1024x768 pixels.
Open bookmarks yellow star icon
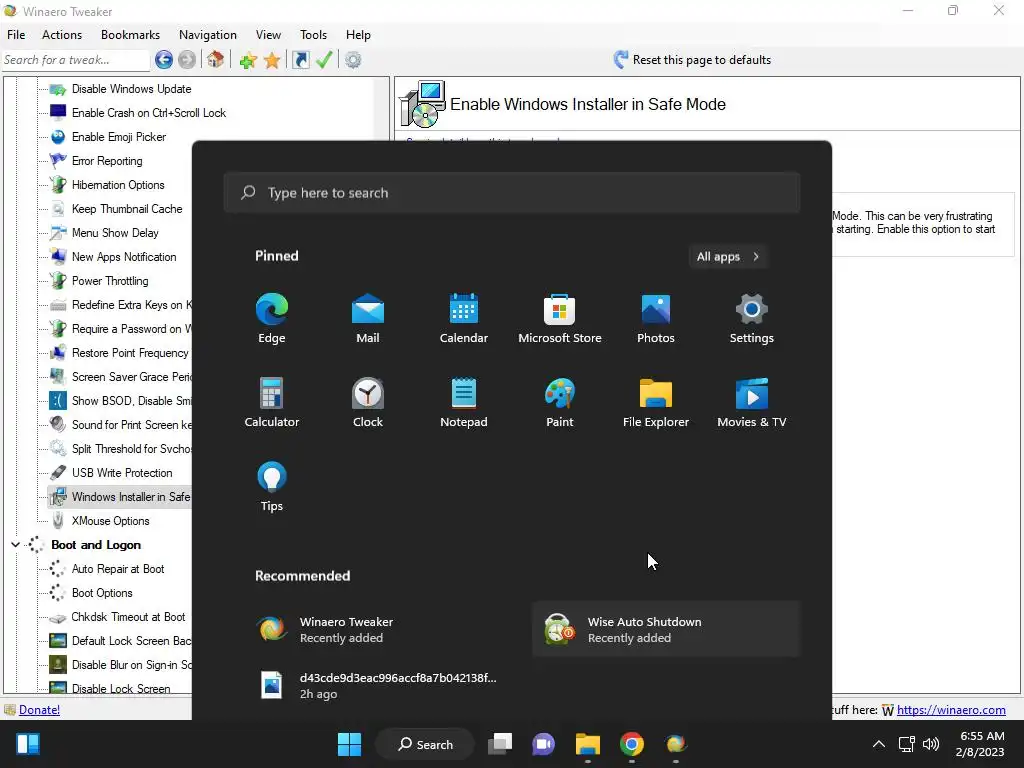click(272, 61)
